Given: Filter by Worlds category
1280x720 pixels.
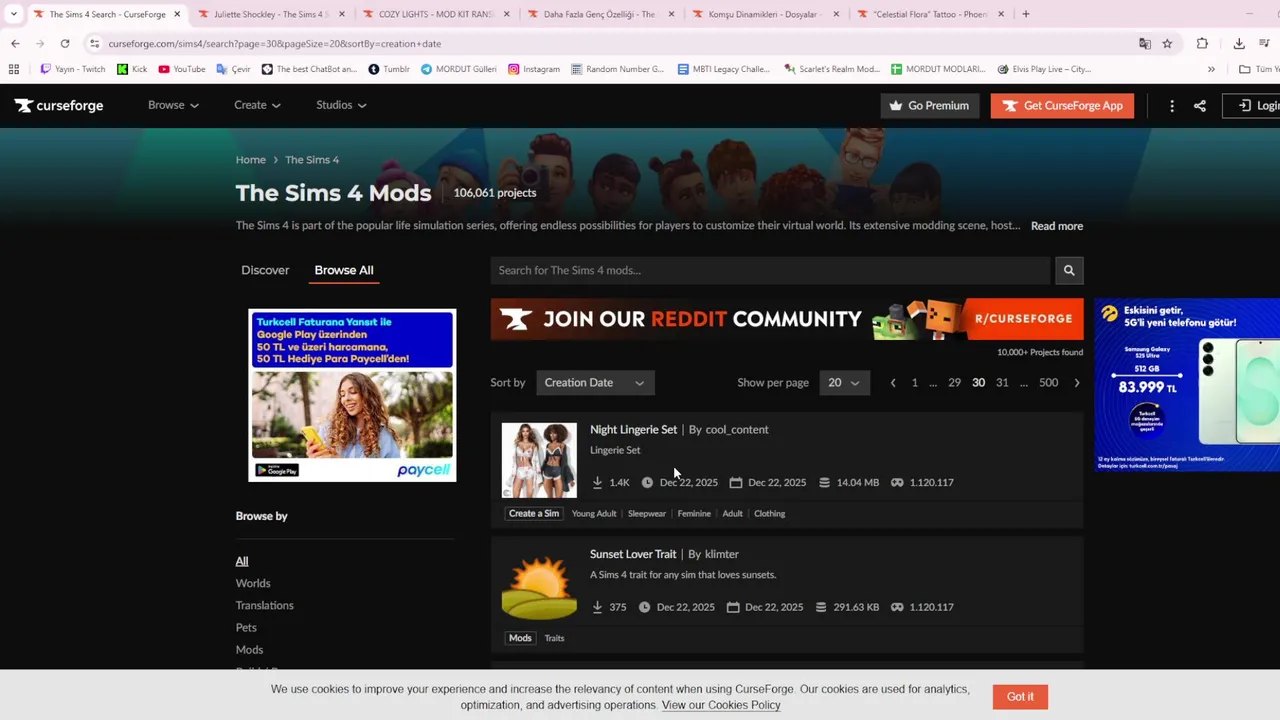Looking at the screenshot, I should click(253, 583).
